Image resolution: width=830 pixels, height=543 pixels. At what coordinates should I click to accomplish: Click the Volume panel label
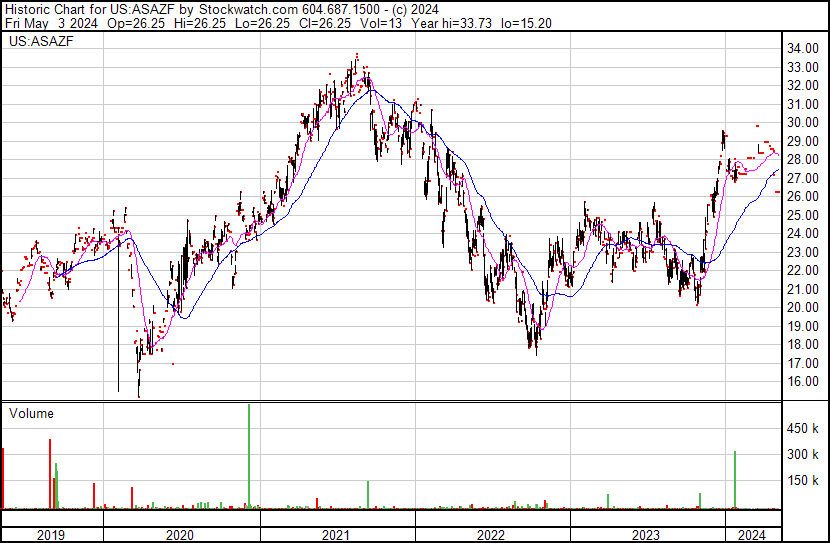pos(31,413)
